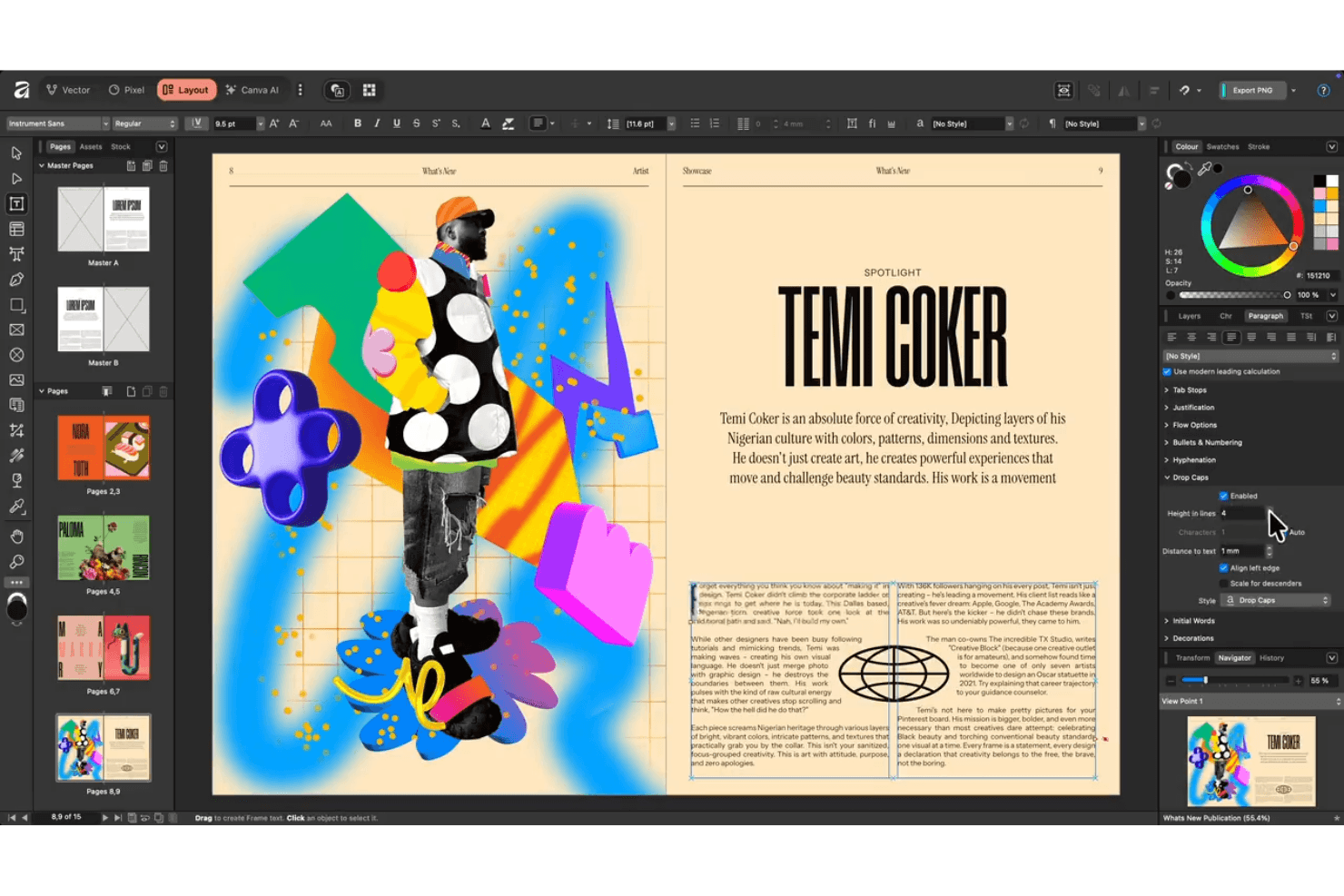Viewport: 1344px width, 896px height.
Task: Select the Move tool arrow
Action: point(16,153)
